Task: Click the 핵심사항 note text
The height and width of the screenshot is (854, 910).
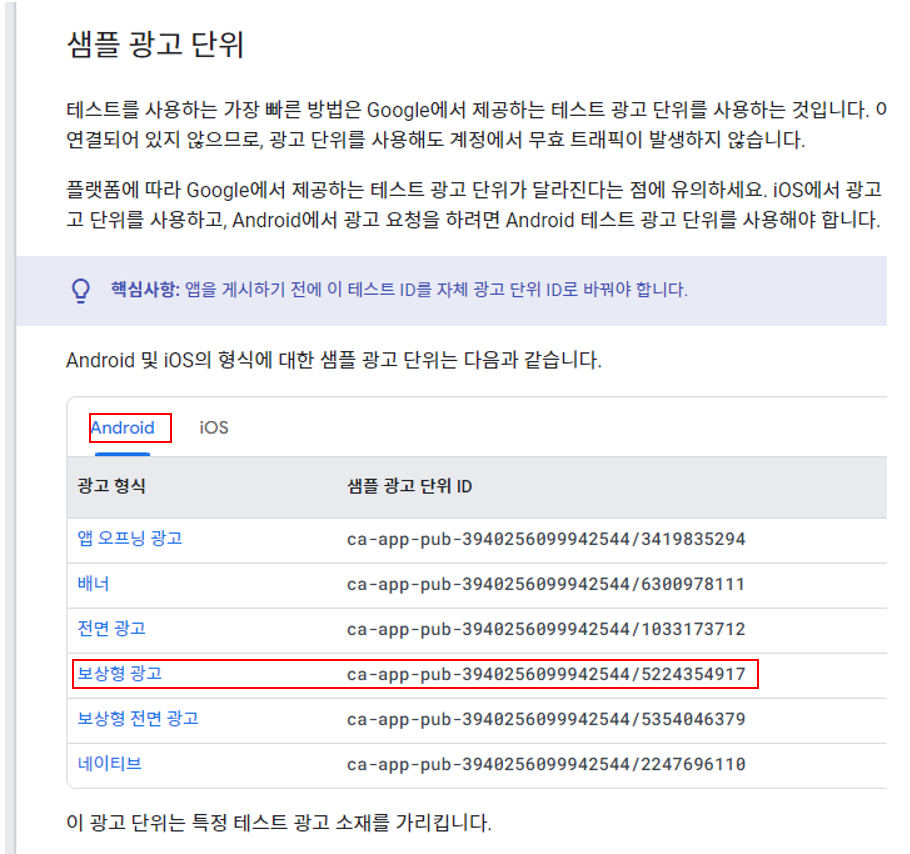Action: click(x=399, y=289)
